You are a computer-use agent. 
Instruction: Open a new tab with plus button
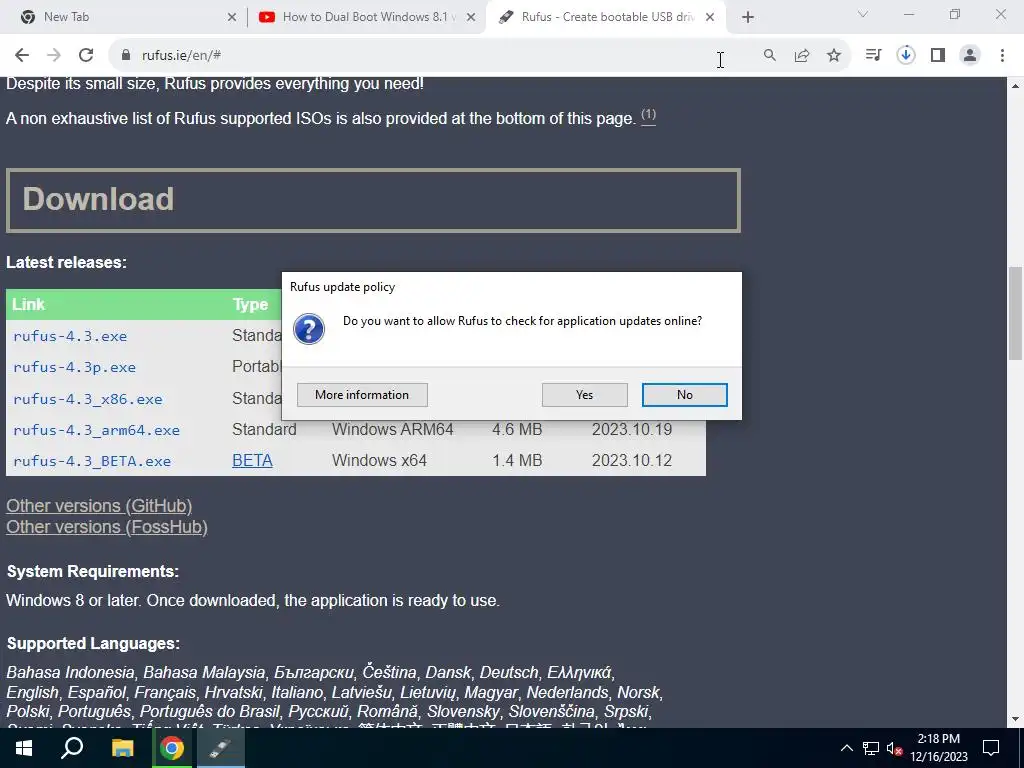(748, 18)
